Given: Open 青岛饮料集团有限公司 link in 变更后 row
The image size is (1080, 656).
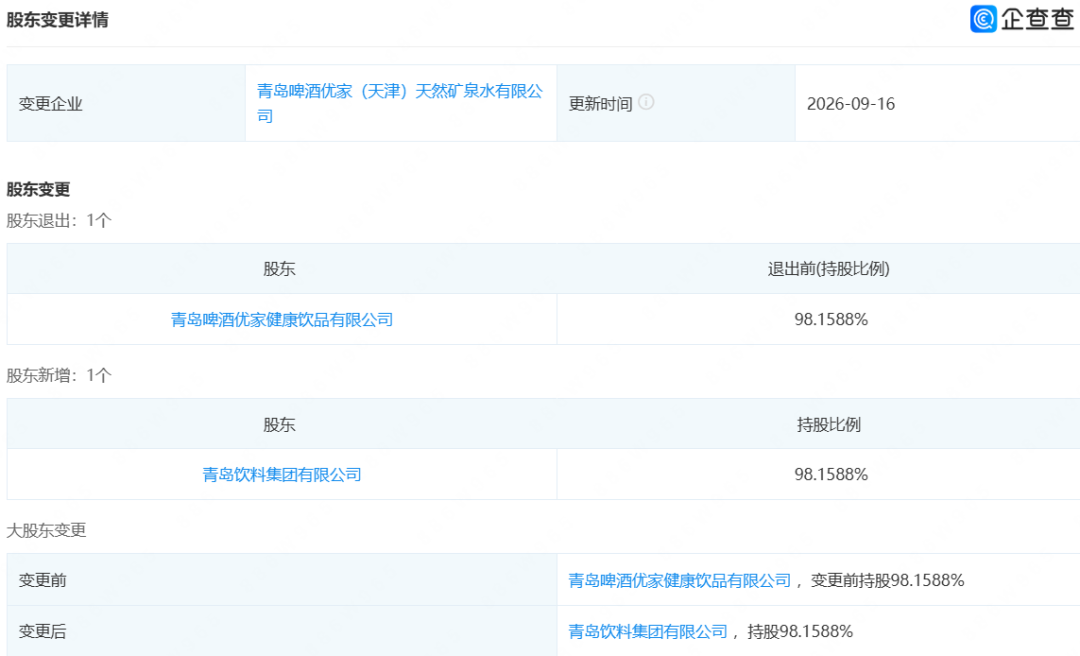Looking at the screenshot, I should point(647,631).
